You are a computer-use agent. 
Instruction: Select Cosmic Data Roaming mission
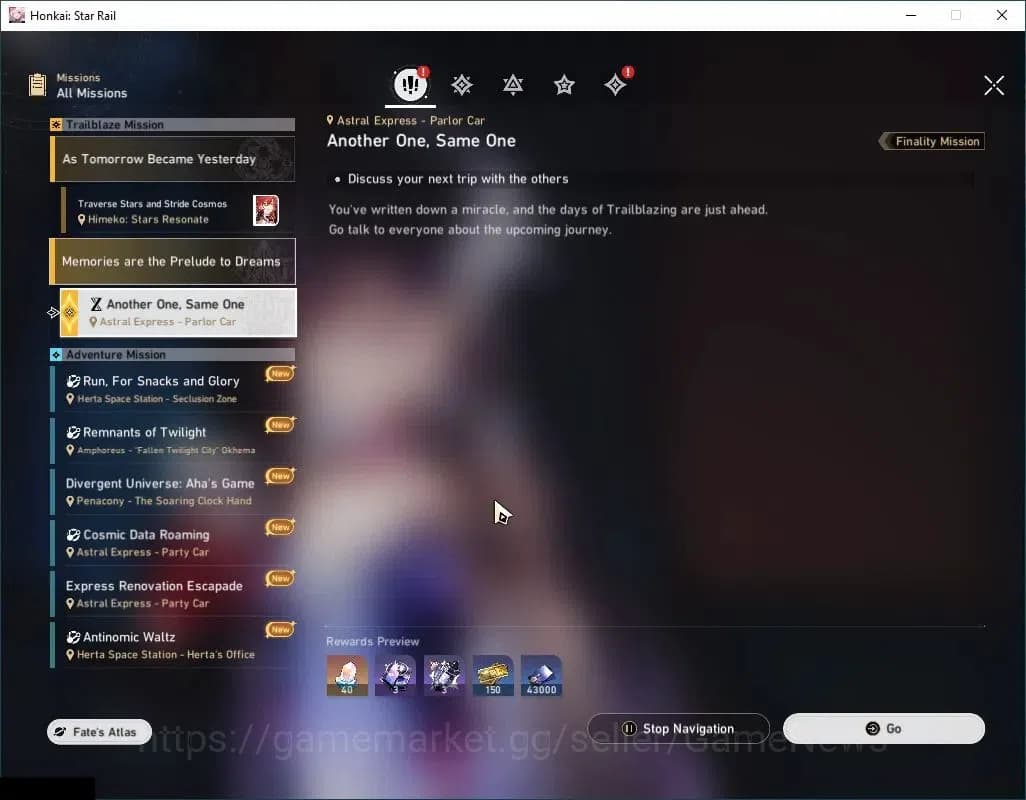[173, 542]
